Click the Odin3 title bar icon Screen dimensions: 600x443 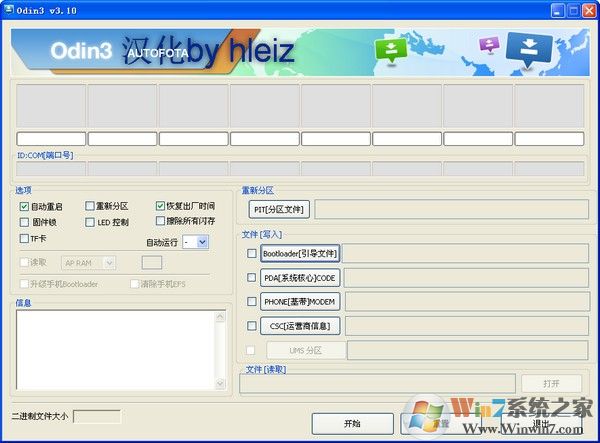point(8,9)
